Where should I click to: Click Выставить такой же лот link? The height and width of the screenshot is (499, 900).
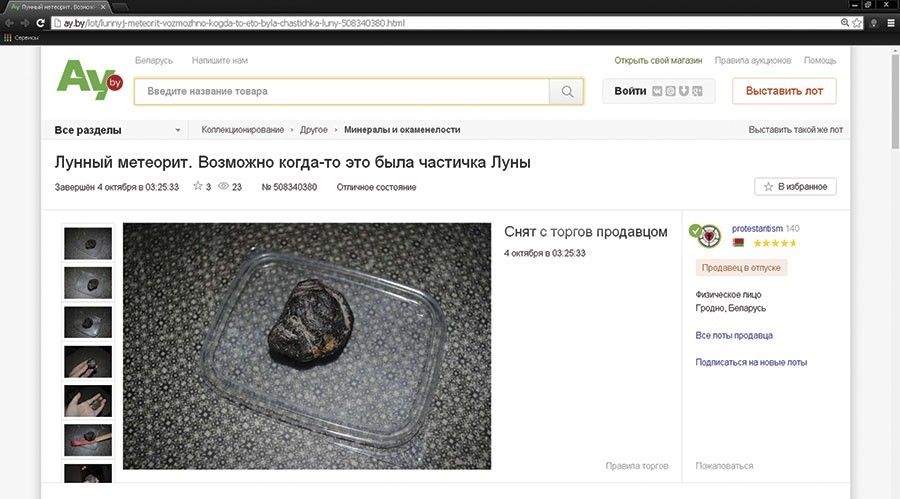coord(796,130)
